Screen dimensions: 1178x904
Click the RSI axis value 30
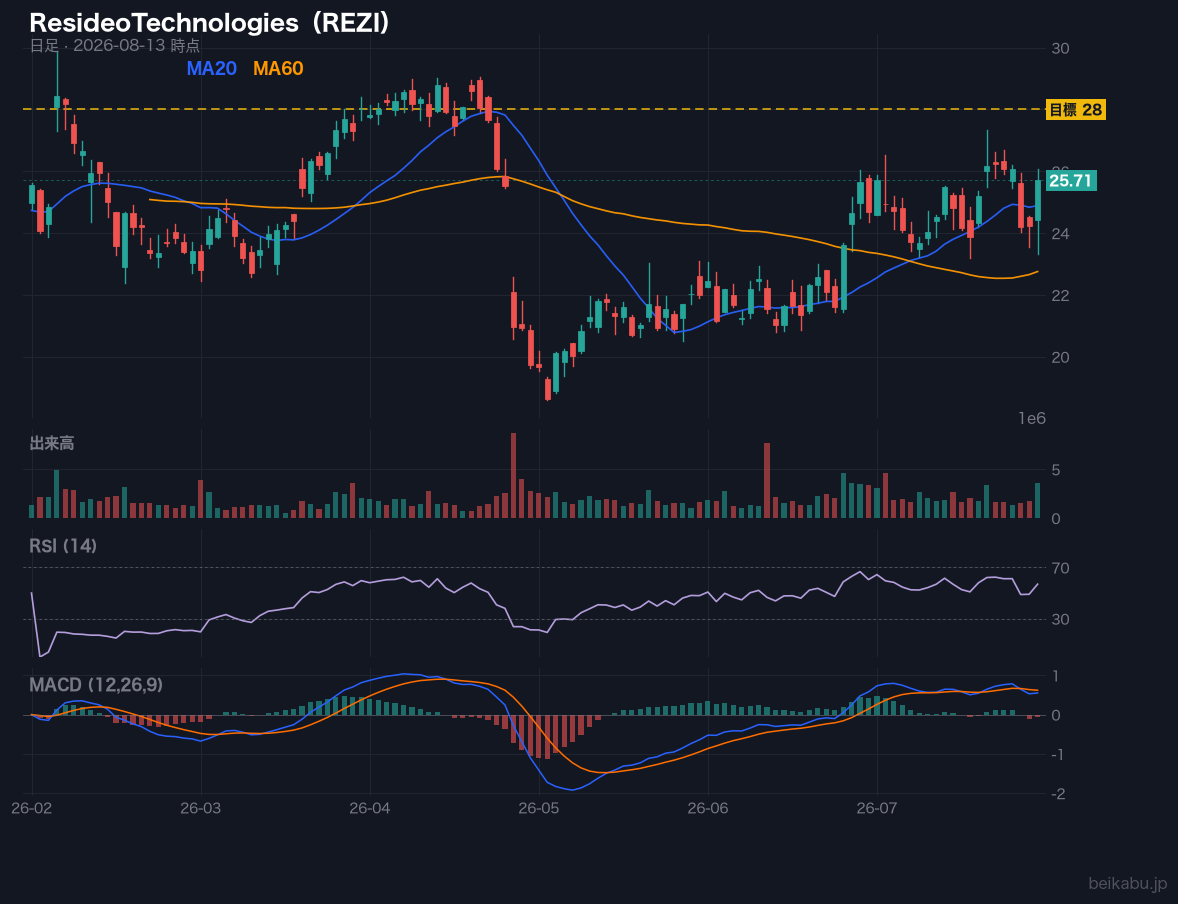pos(1060,619)
